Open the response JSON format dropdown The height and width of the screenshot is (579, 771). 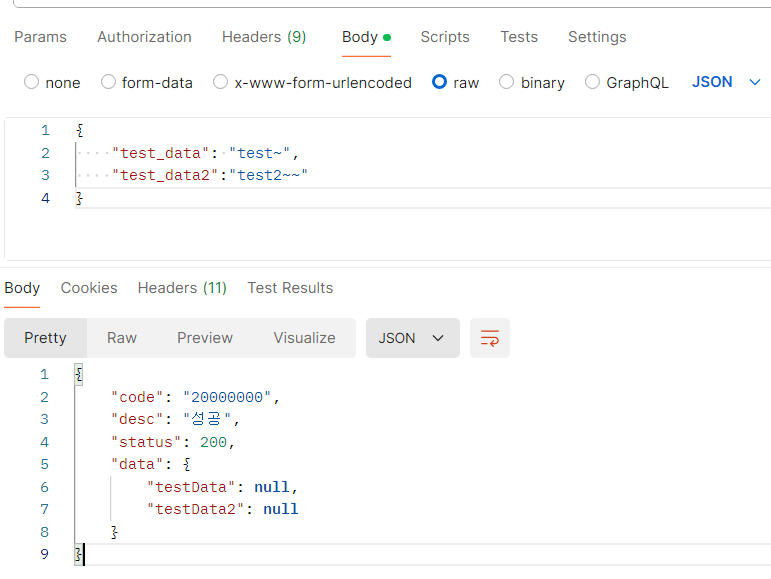413,338
